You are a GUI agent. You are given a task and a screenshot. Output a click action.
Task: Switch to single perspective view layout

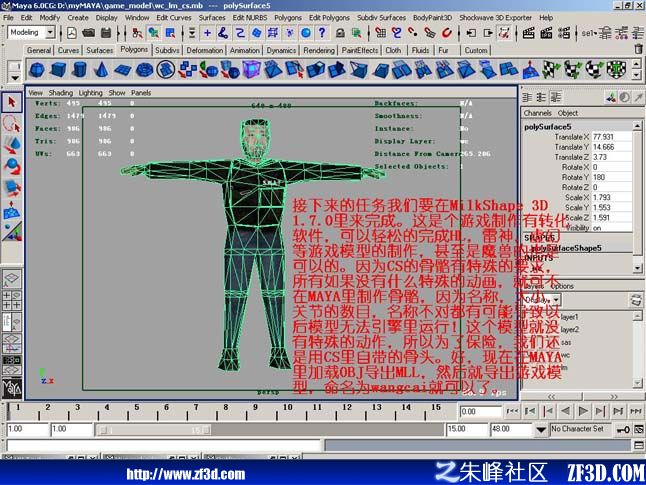[x=12, y=278]
